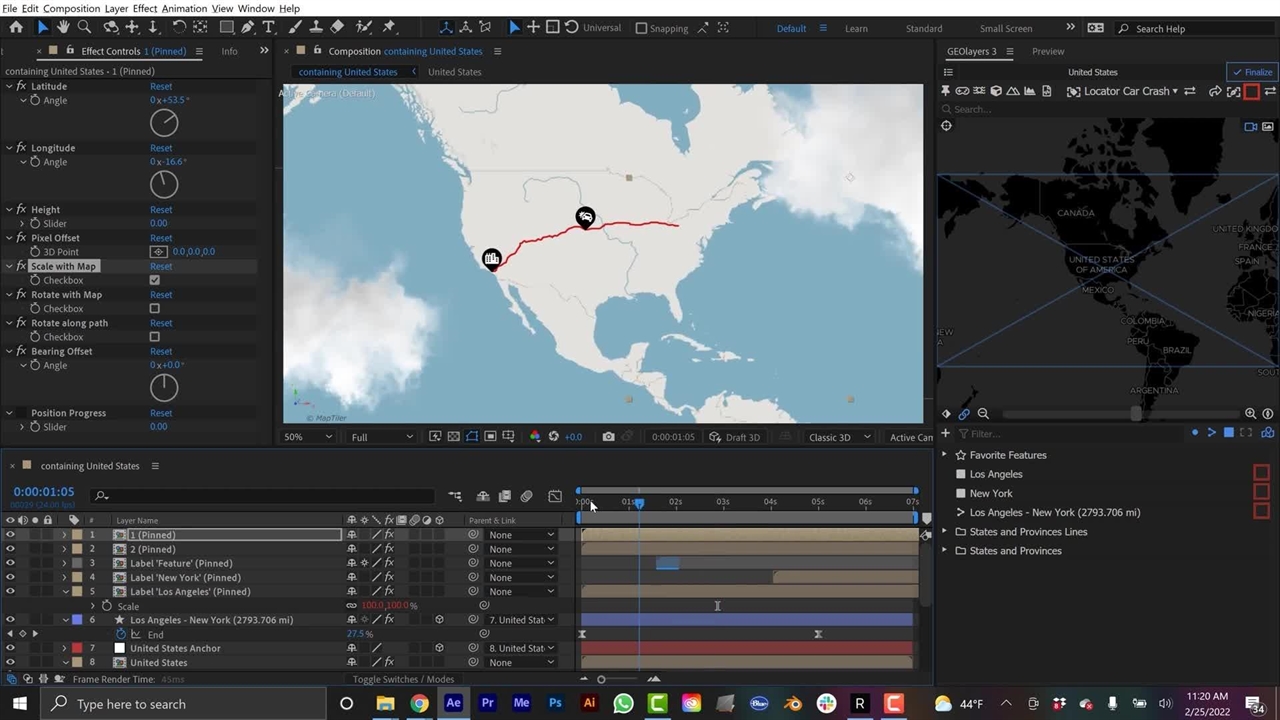This screenshot has height=720, width=1280.
Task: Open the Animation menu
Action: click(184, 8)
